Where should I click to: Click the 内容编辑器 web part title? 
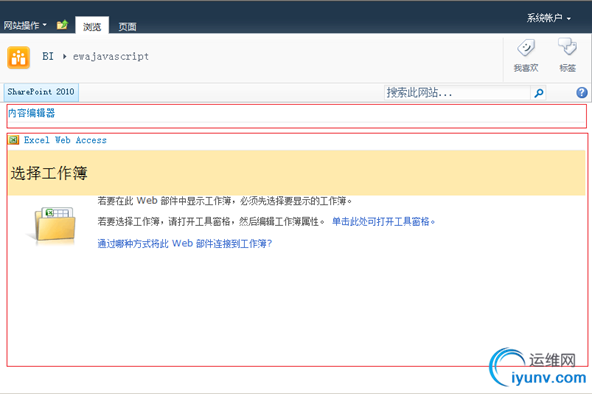click(32, 113)
